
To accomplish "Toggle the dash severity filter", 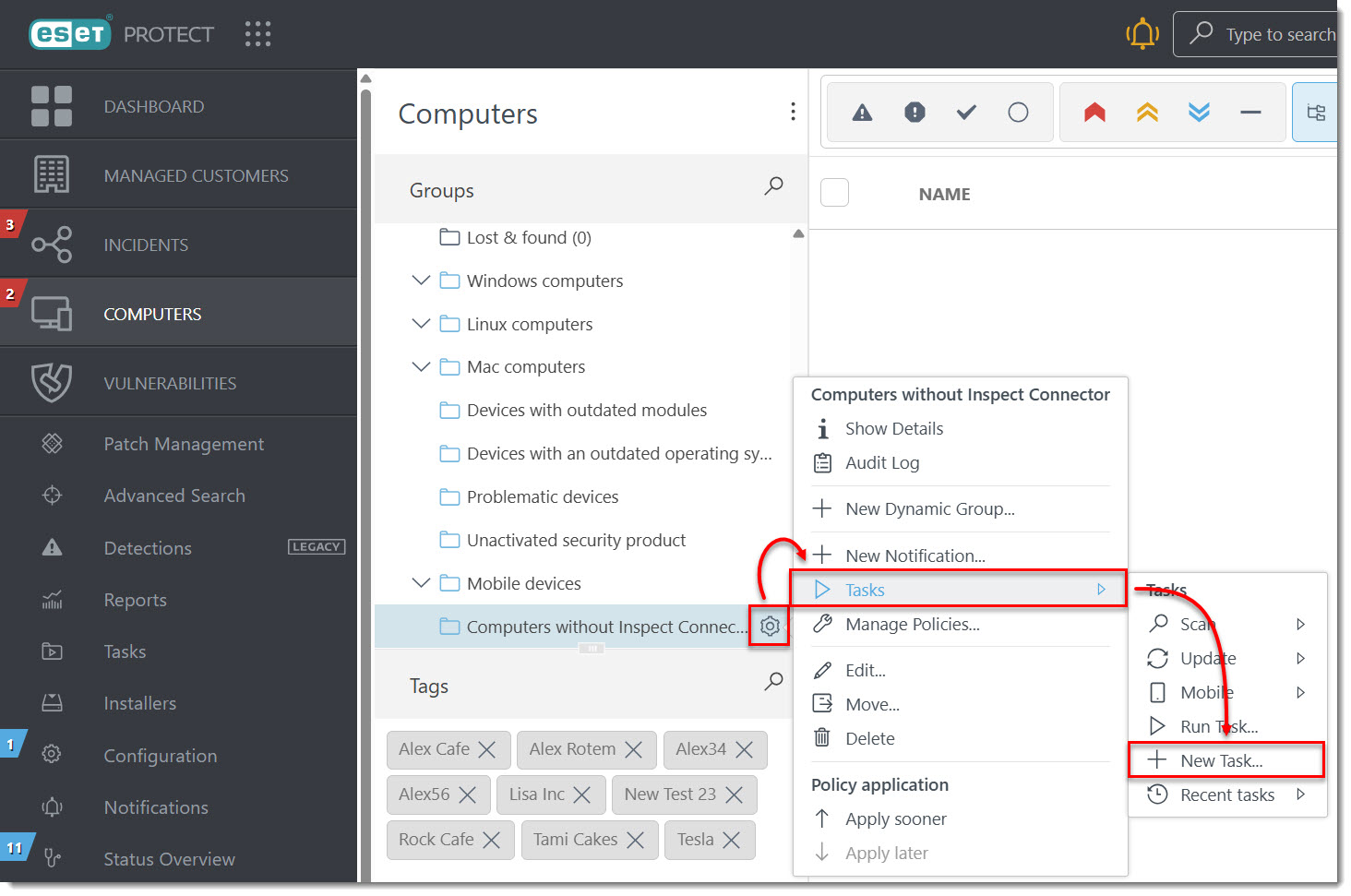I will [1250, 113].
